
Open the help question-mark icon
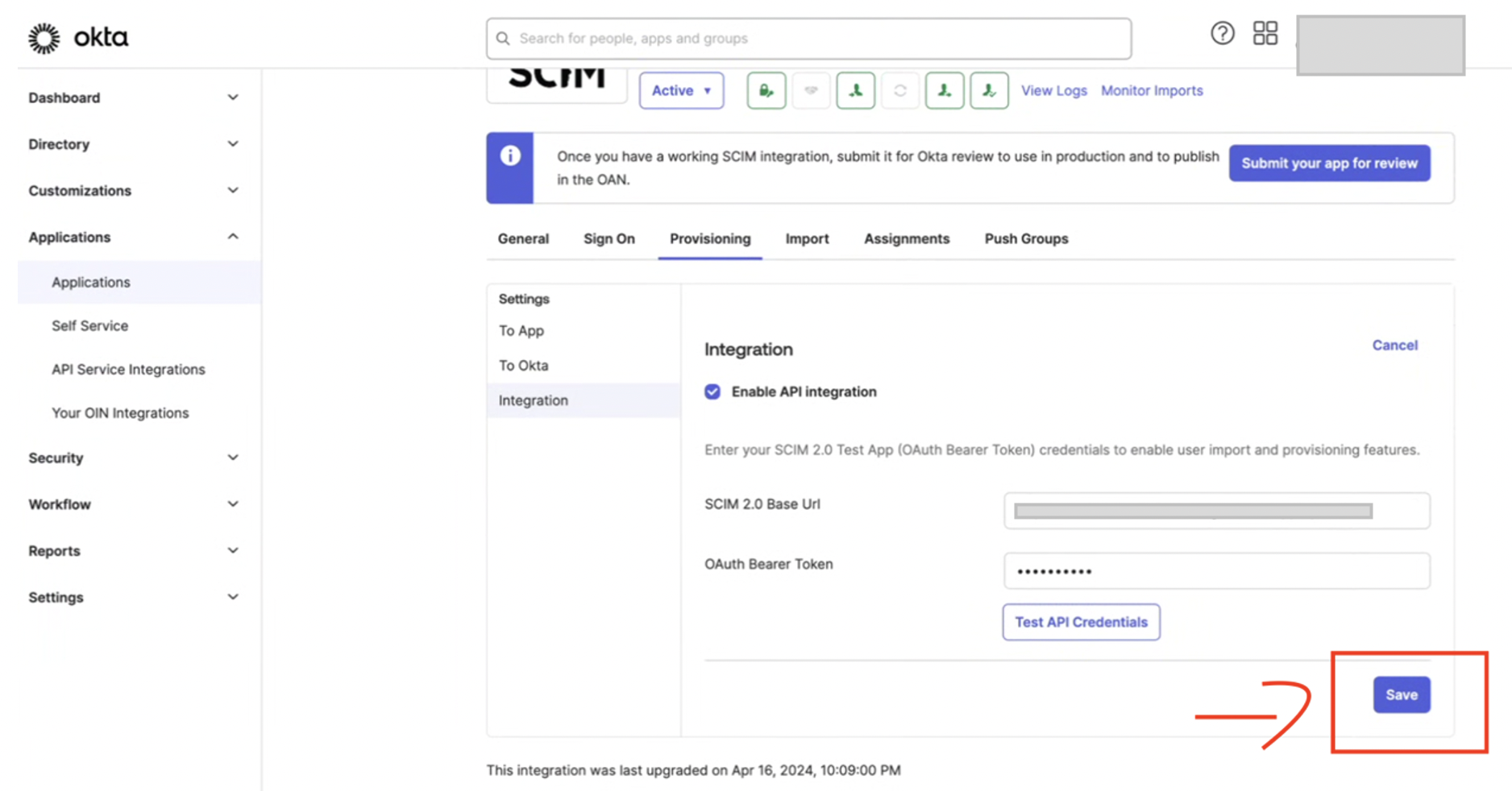click(1222, 33)
